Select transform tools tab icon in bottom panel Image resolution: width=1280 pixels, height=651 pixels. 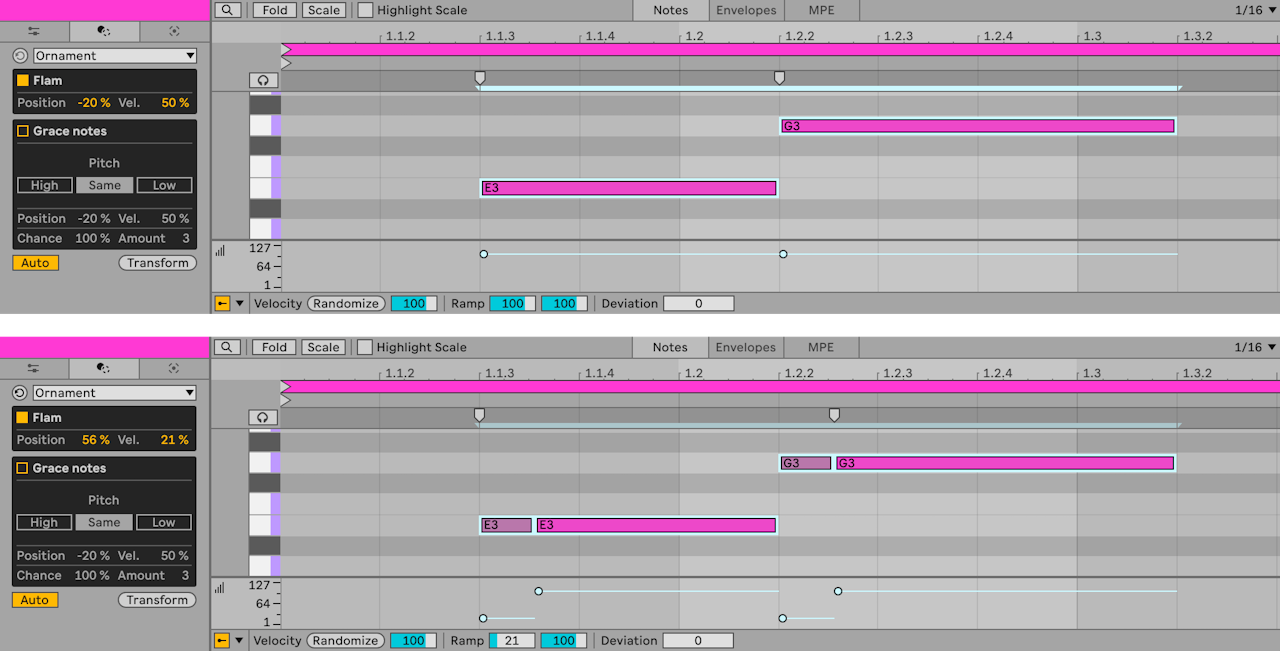click(x=104, y=368)
